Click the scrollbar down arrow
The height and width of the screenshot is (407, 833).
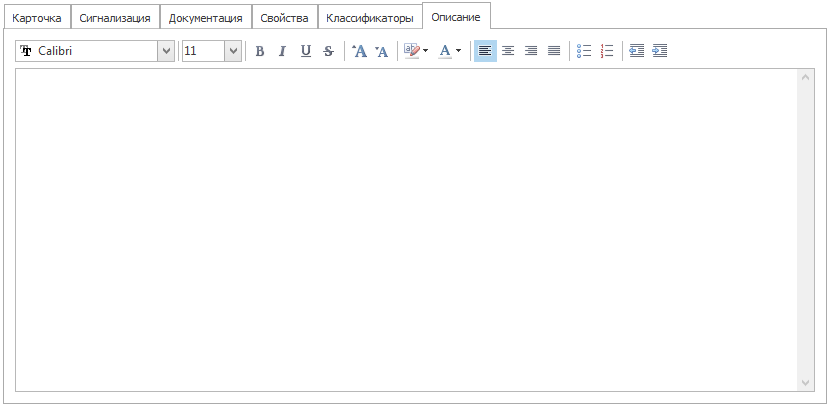(x=805, y=383)
